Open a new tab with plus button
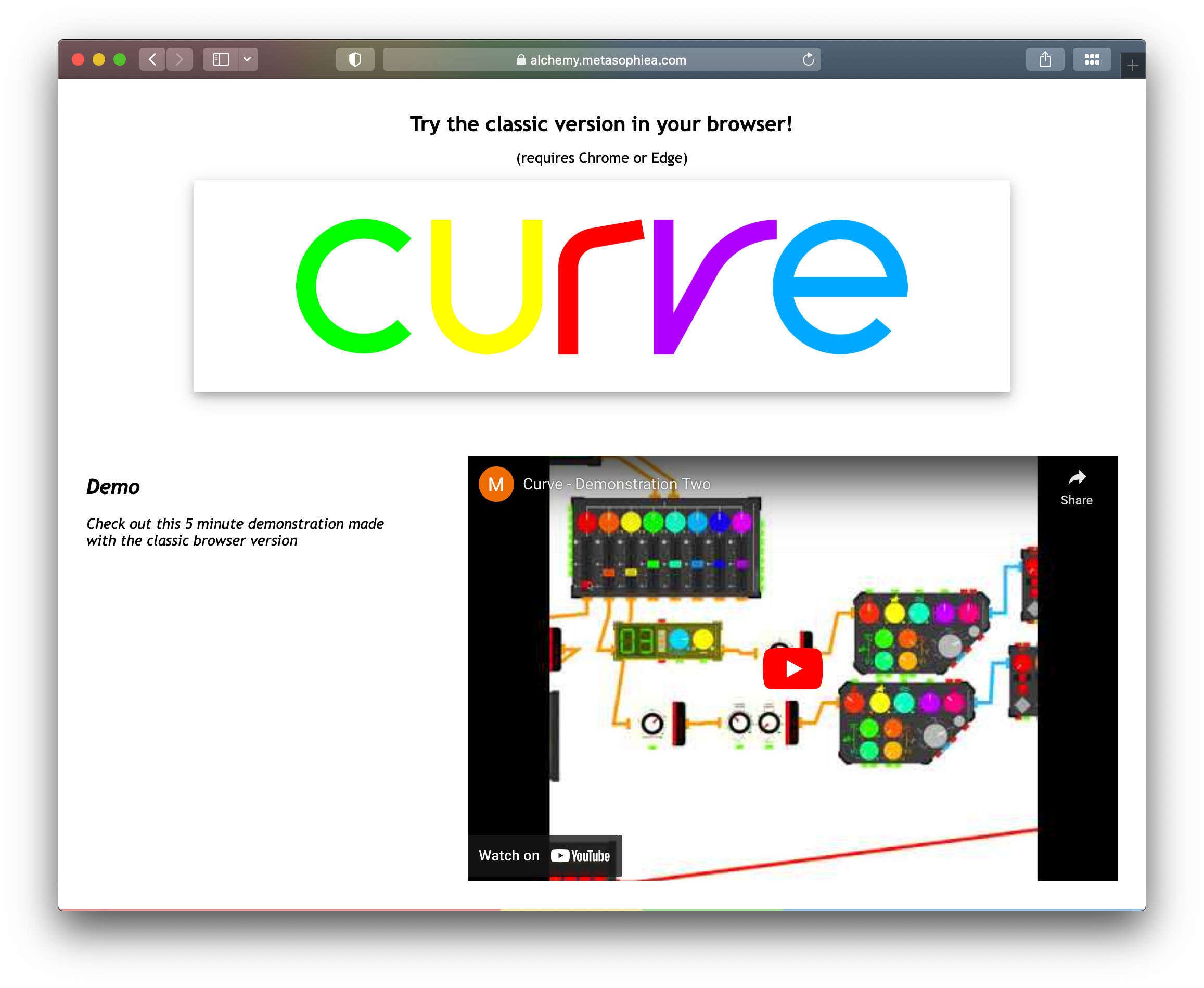 pos(1132,66)
